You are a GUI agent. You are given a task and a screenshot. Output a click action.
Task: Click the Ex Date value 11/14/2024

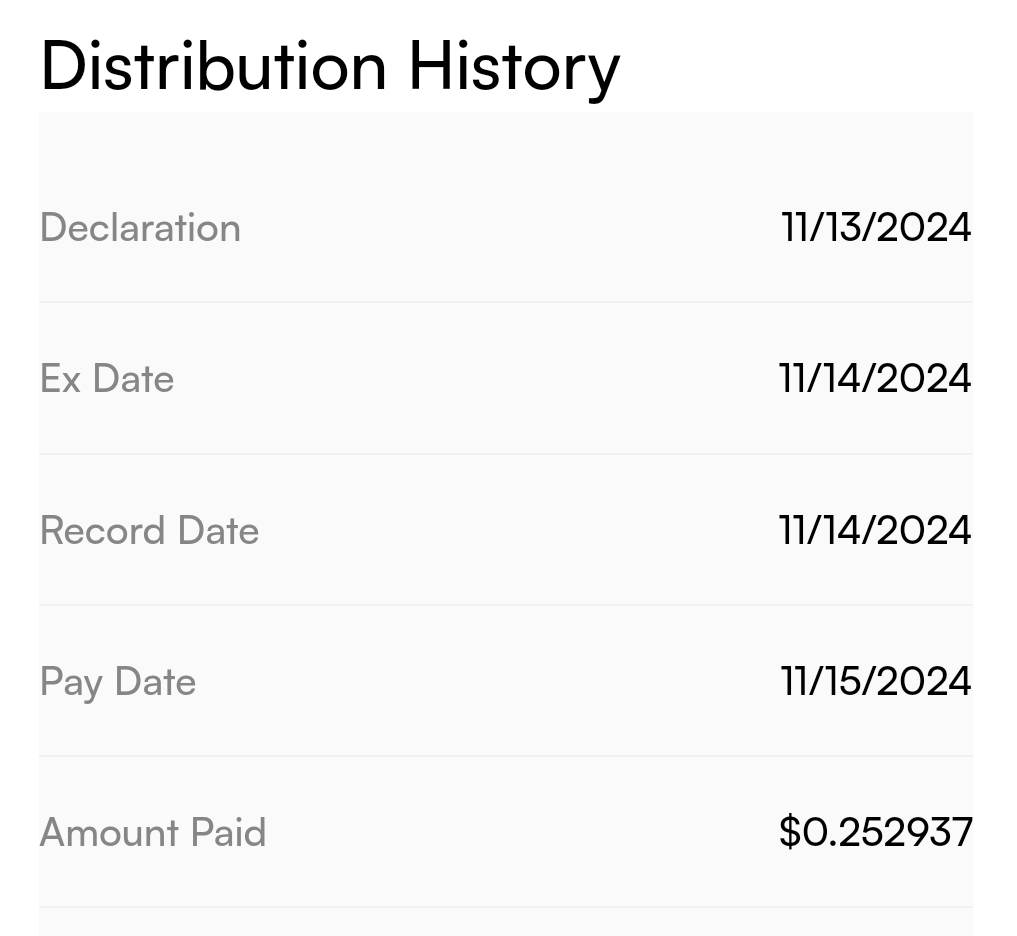(x=875, y=379)
